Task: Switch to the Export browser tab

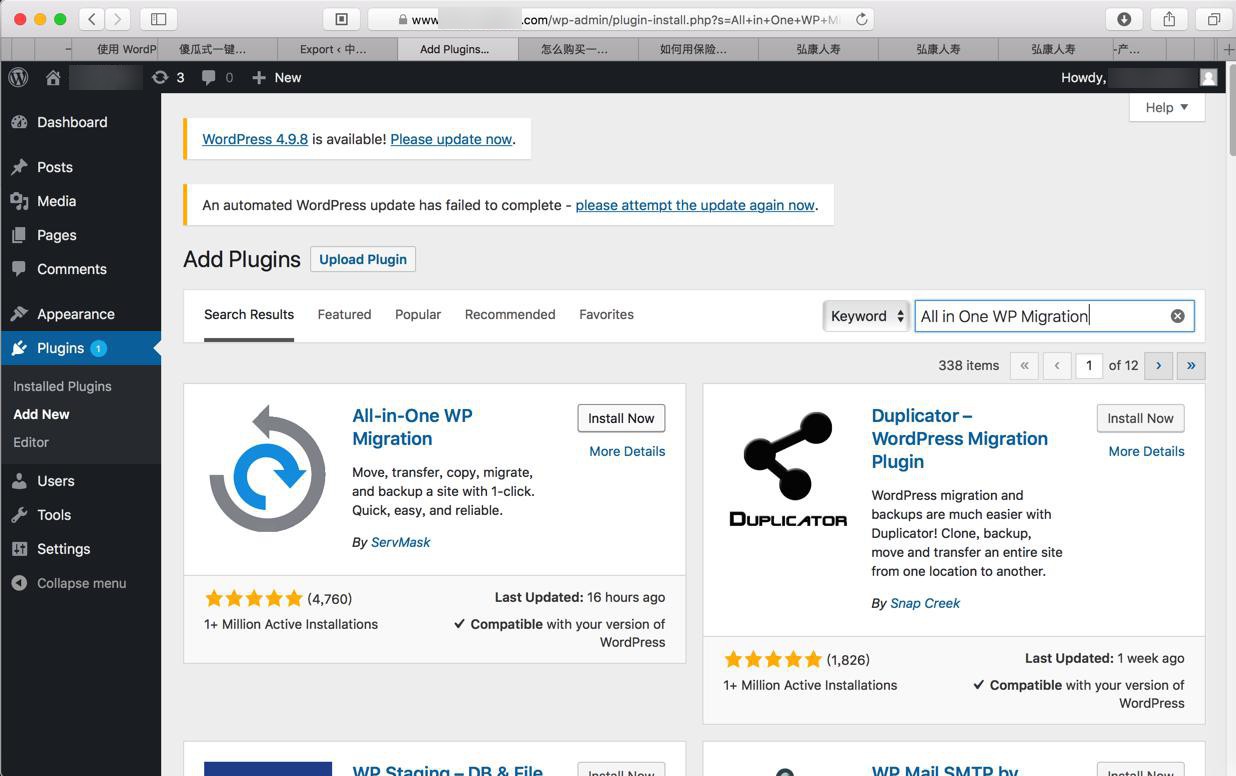Action: coord(337,49)
